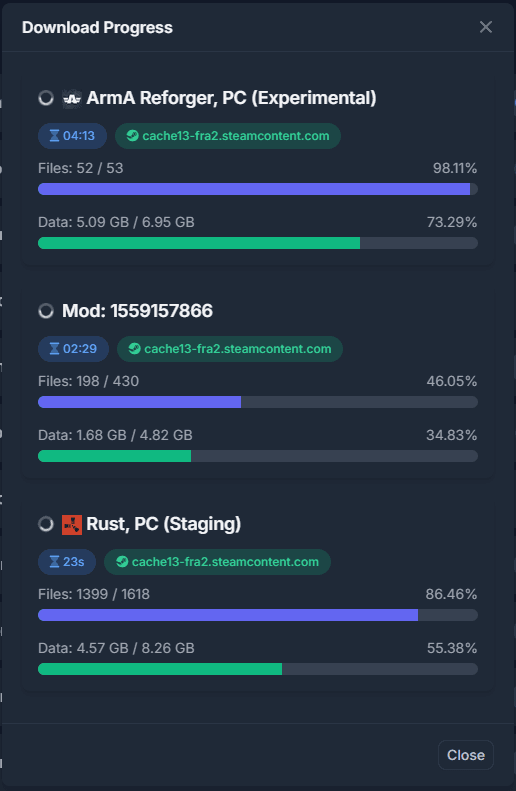Click the Steam logo in ArmA server badge
The width and height of the screenshot is (516, 791).
pyautogui.click(x=132, y=136)
